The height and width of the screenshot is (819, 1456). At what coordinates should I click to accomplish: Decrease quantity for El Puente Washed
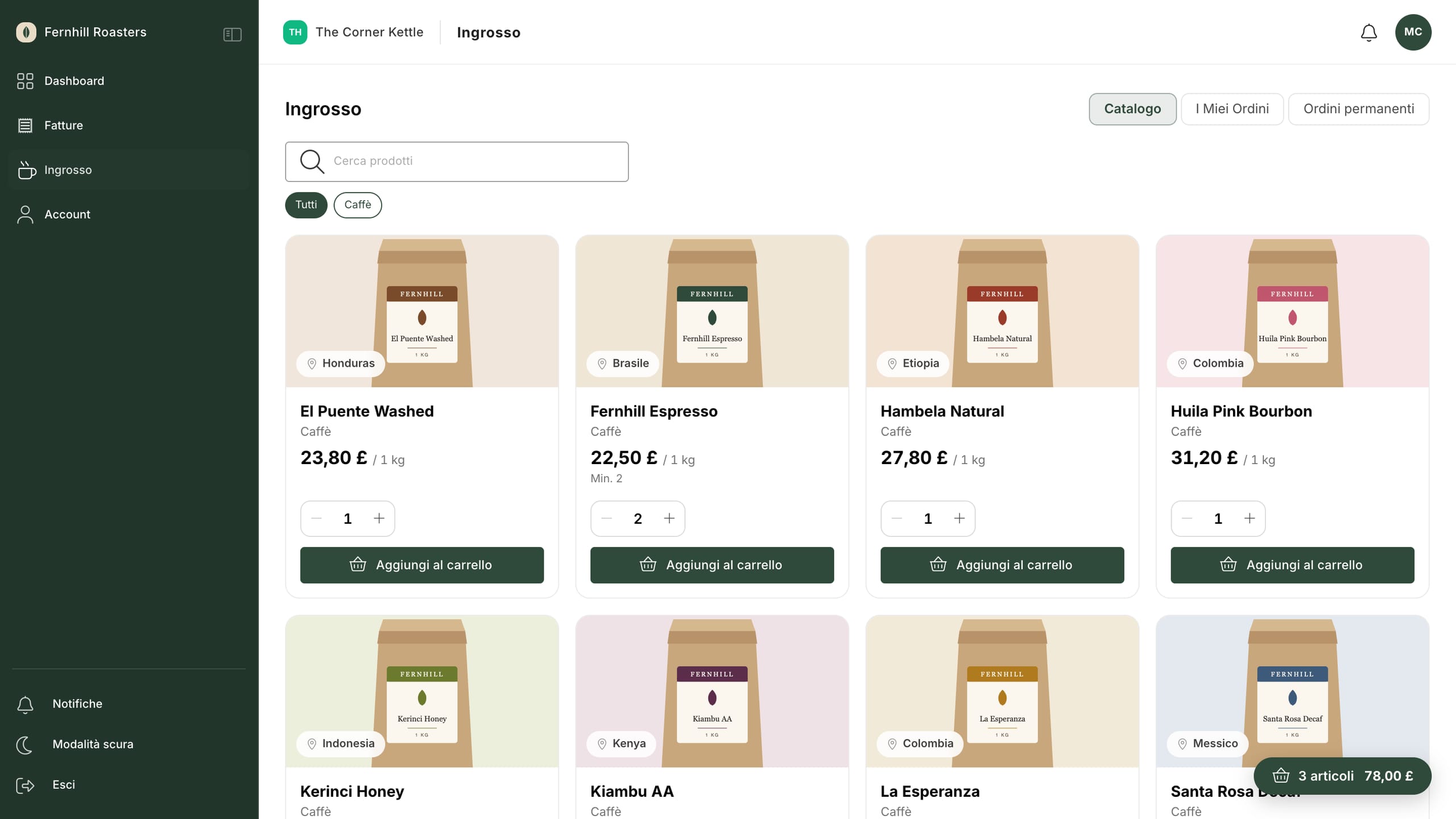pos(317,518)
